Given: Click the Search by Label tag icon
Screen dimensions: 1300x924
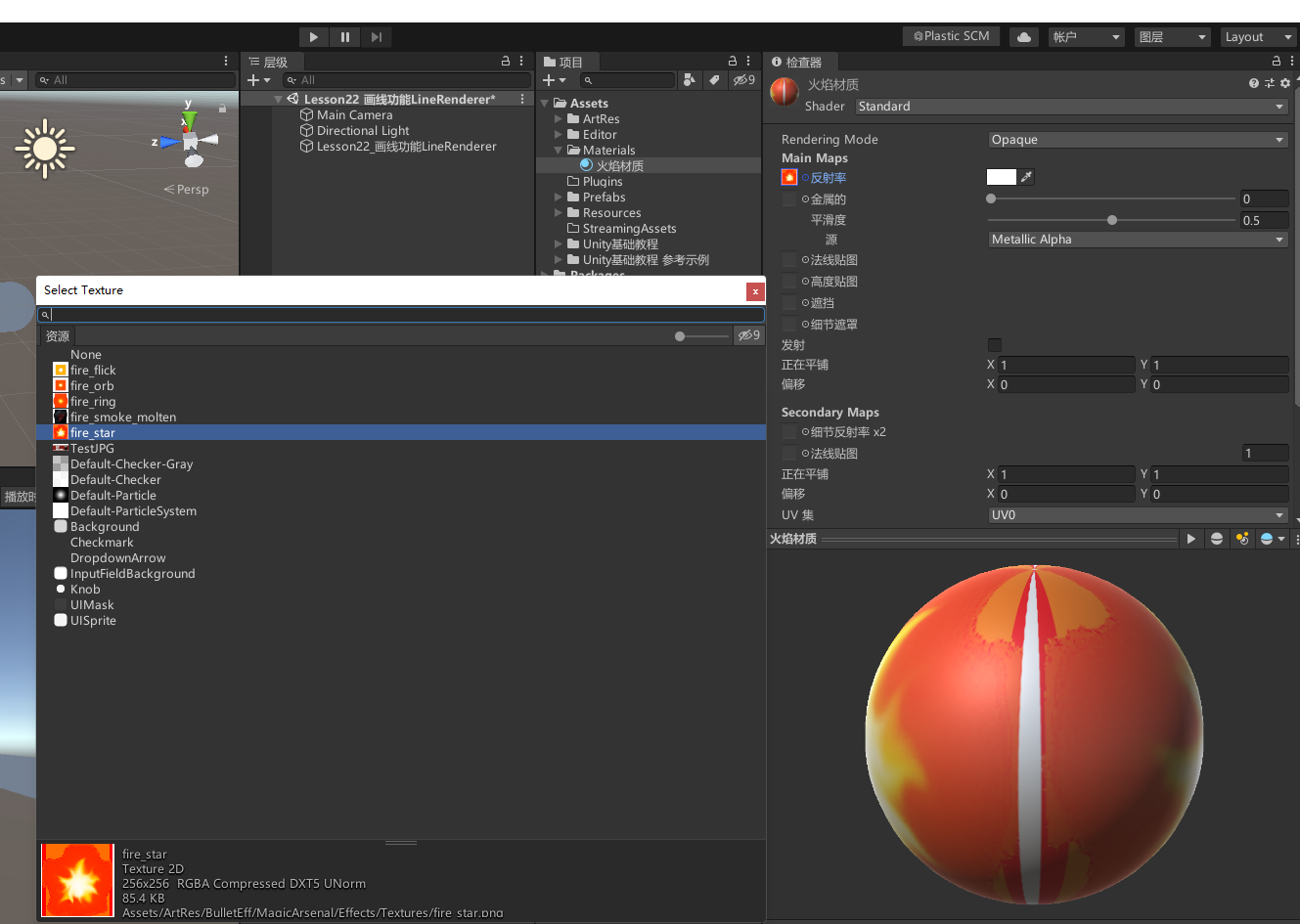Looking at the screenshot, I should [x=714, y=80].
